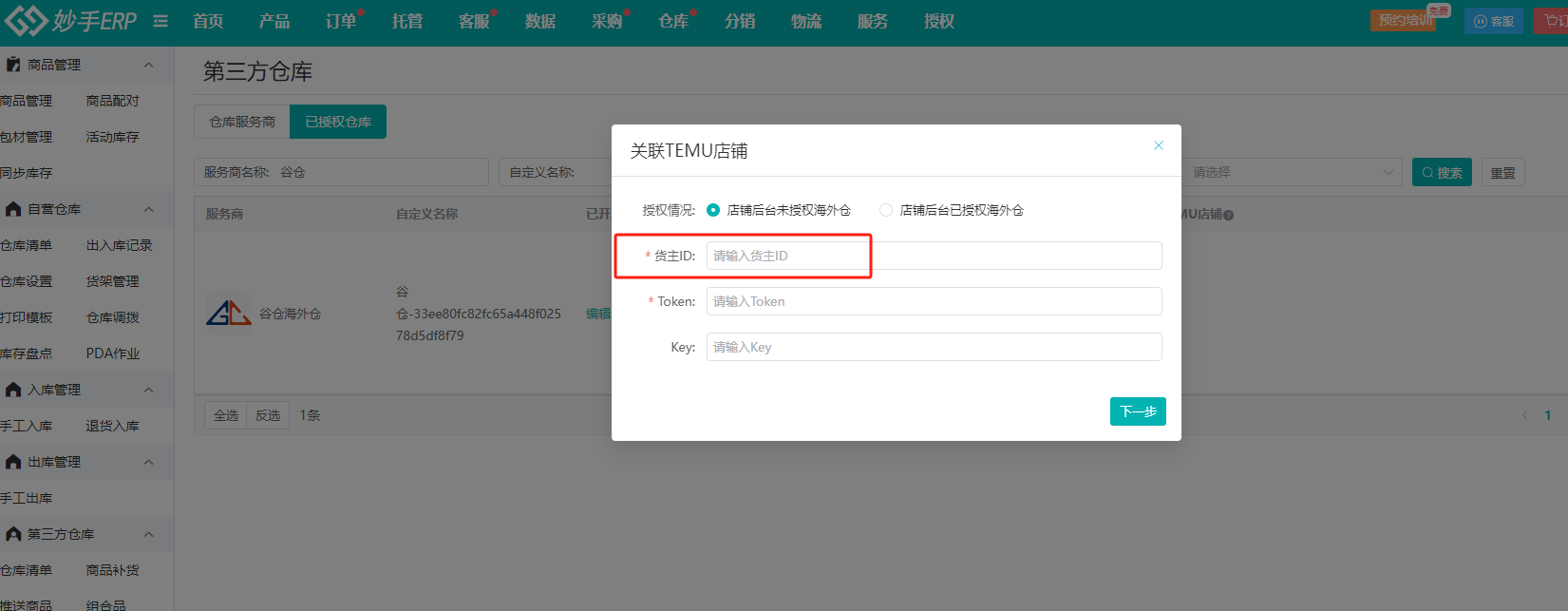1568x611 pixels.
Task: Open PDA作业 in sidebar
Action: pos(112,353)
